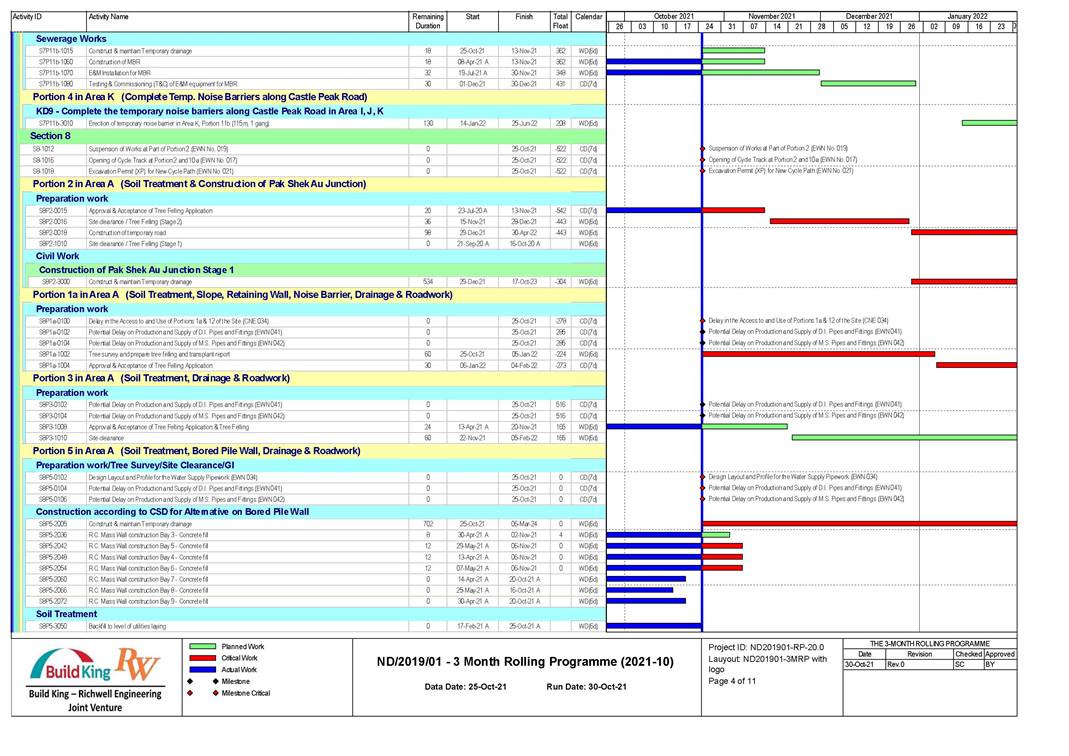Click the November 2021 timescale header

click(772, 16)
